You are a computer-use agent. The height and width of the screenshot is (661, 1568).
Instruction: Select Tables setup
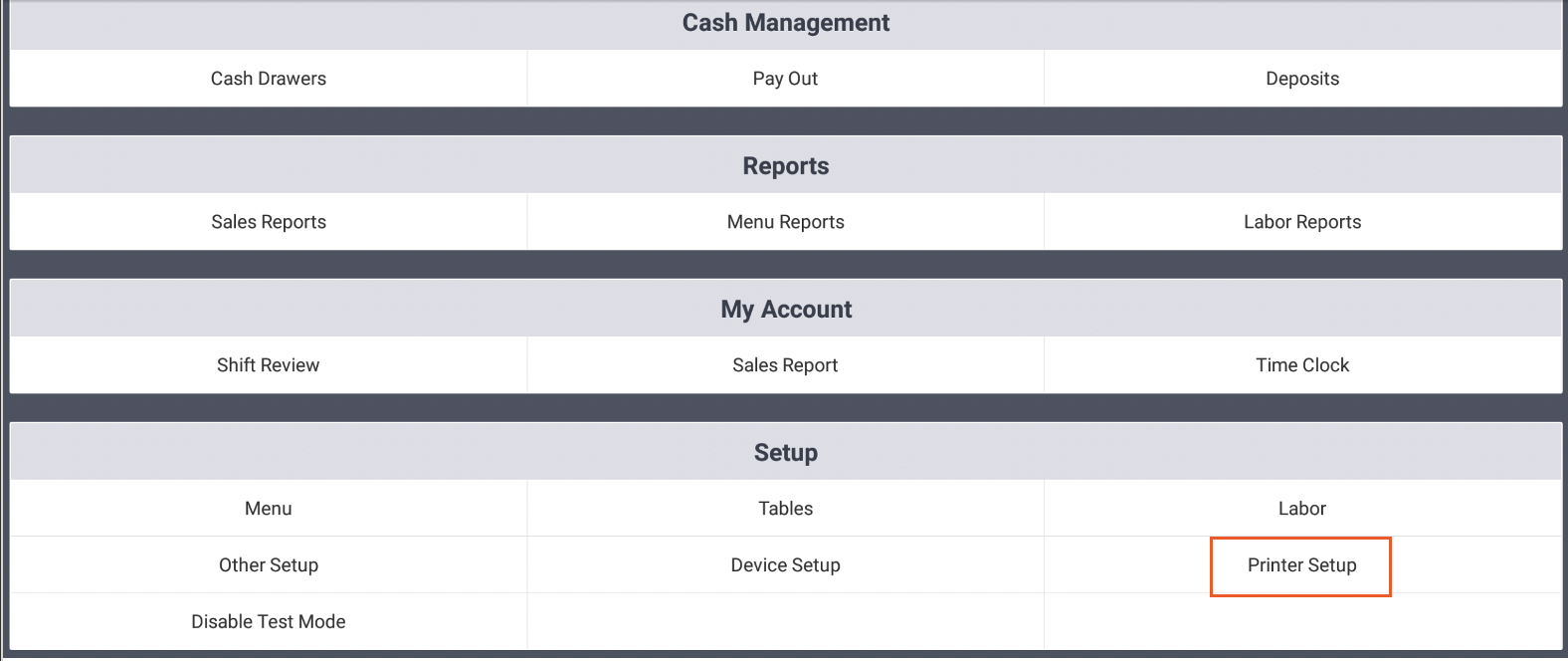point(785,509)
